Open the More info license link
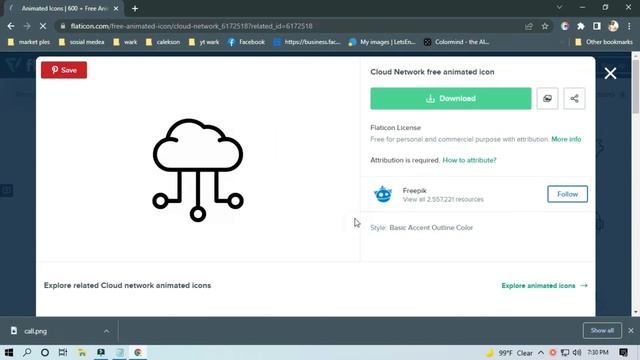 click(566, 139)
